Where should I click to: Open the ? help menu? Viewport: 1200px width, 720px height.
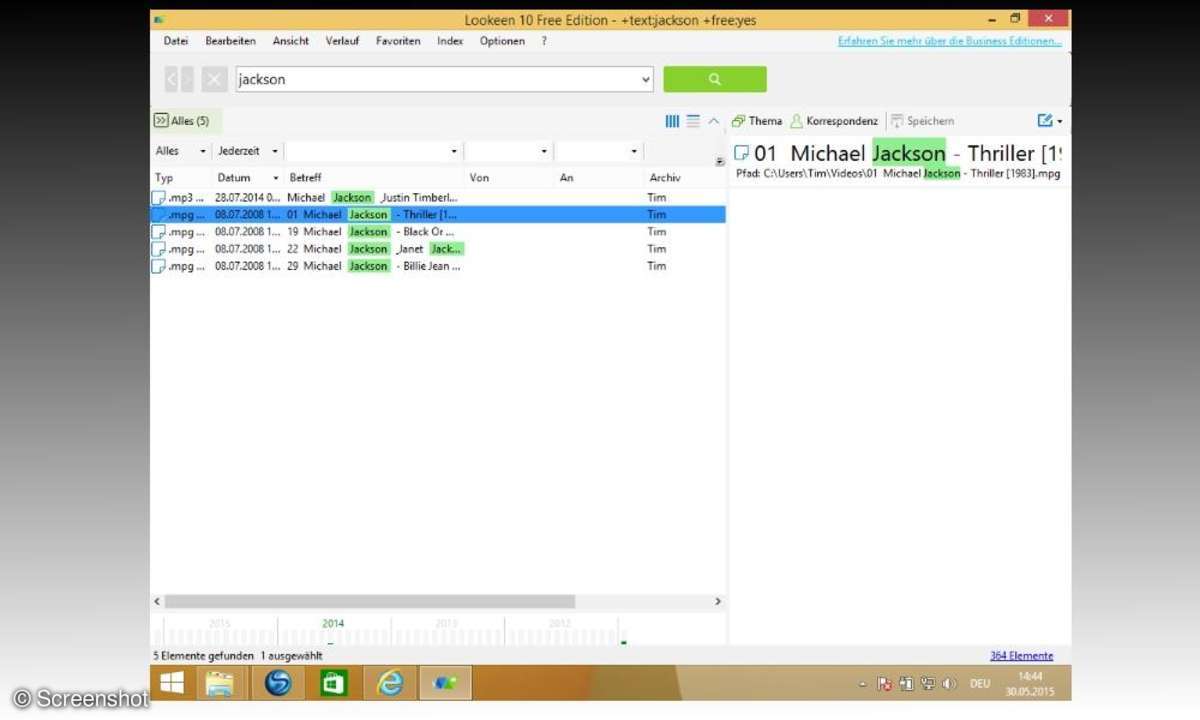[544, 41]
